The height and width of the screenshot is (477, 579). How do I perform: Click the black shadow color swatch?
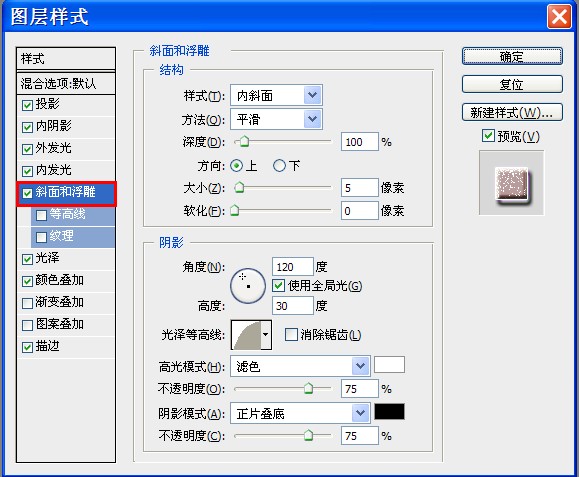click(389, 412)
